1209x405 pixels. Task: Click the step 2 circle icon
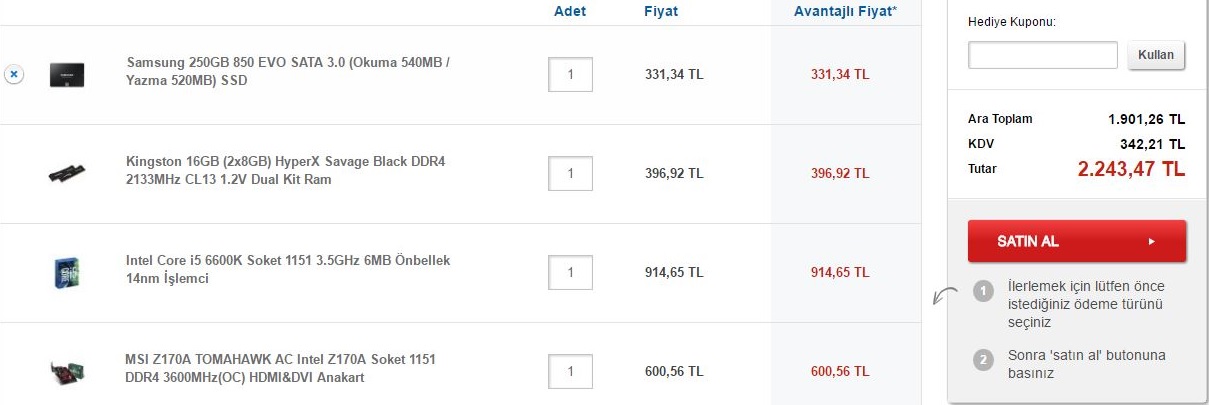point(983,360)
